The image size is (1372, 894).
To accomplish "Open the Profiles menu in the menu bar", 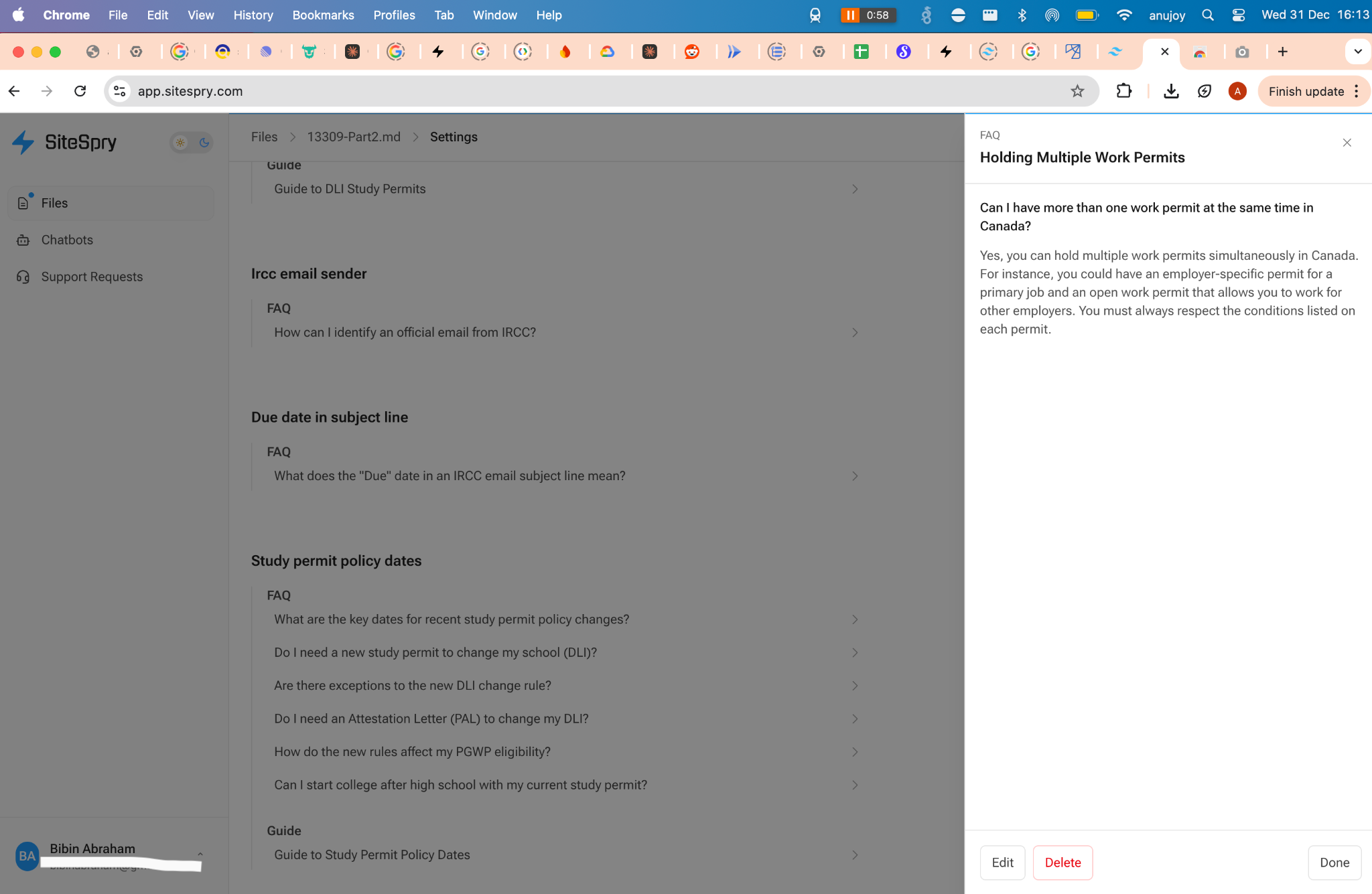I will [394, 15].
